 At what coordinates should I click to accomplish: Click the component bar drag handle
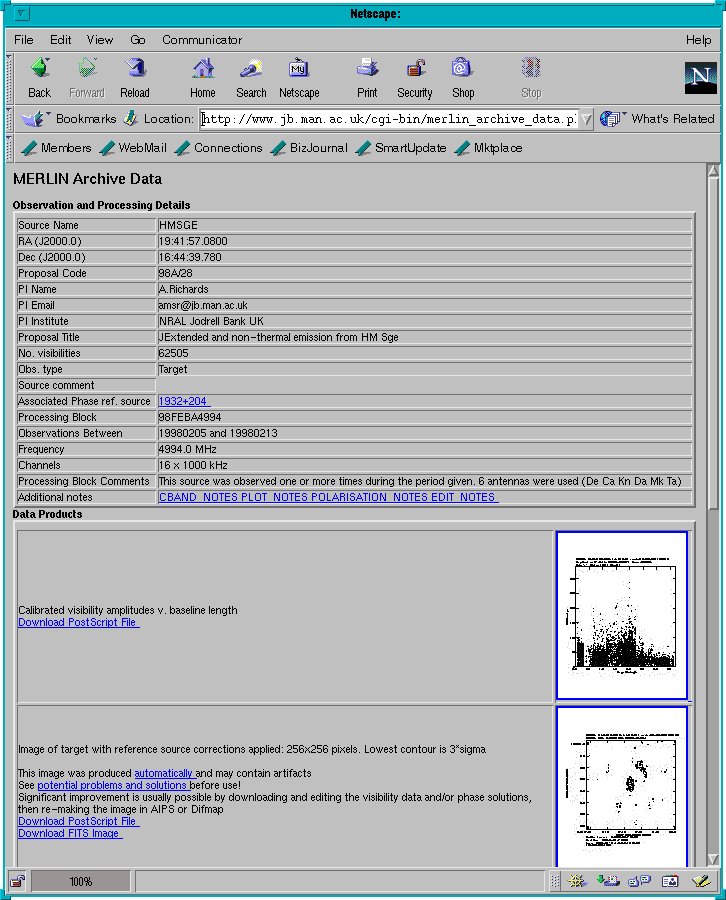click(554, 881)
